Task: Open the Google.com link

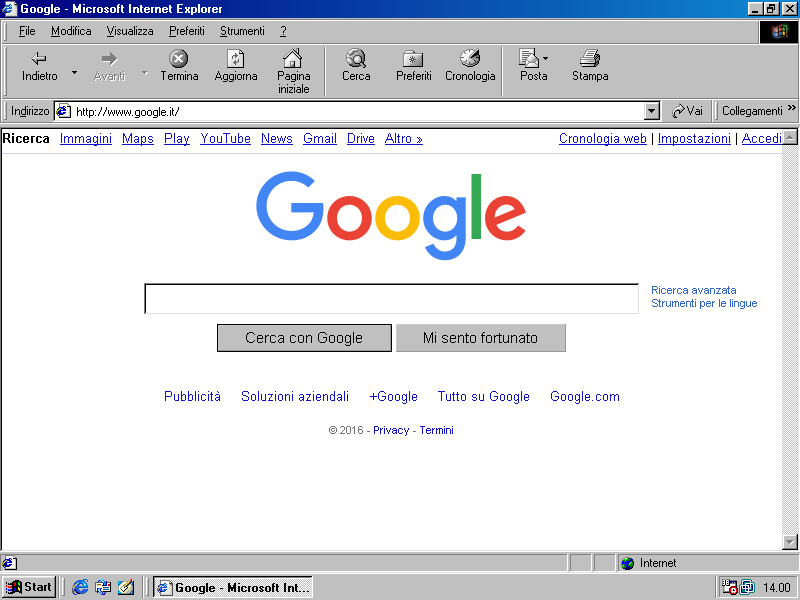Action: coord(585,396)
